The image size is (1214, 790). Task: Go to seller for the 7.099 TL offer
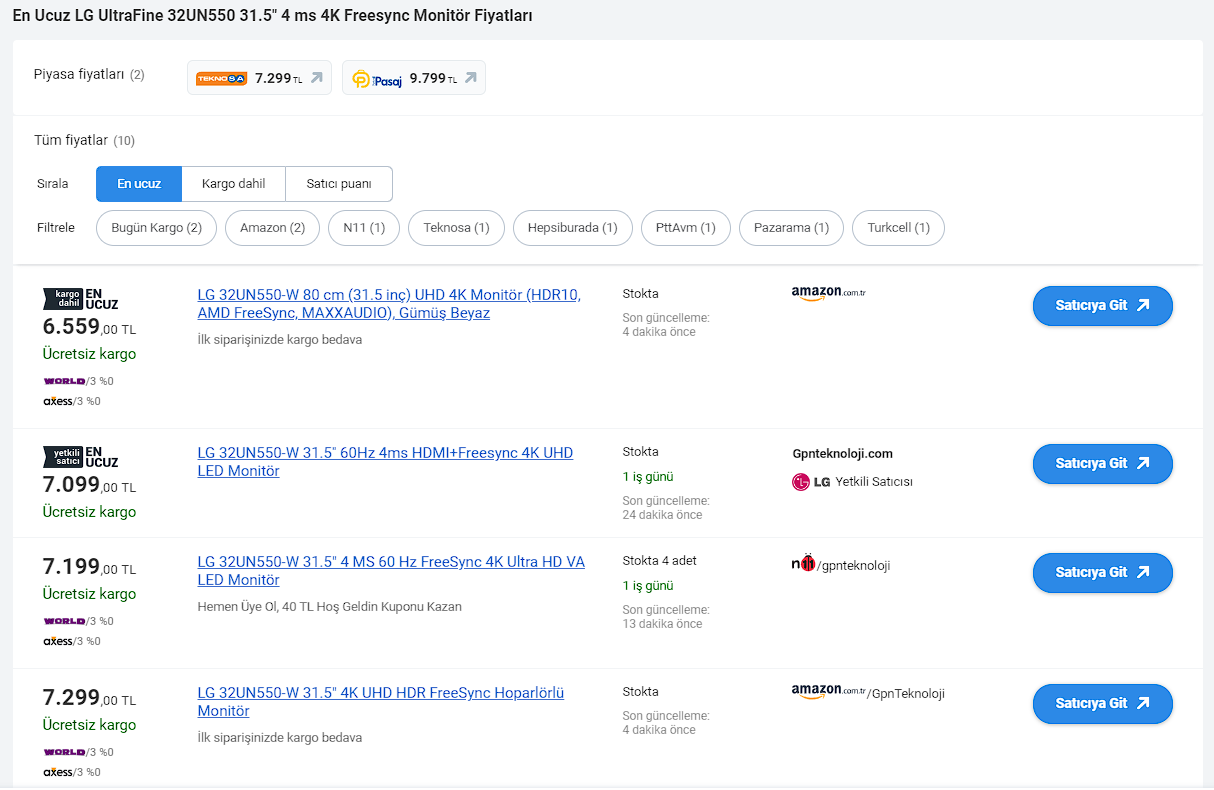click(1102, 463)
